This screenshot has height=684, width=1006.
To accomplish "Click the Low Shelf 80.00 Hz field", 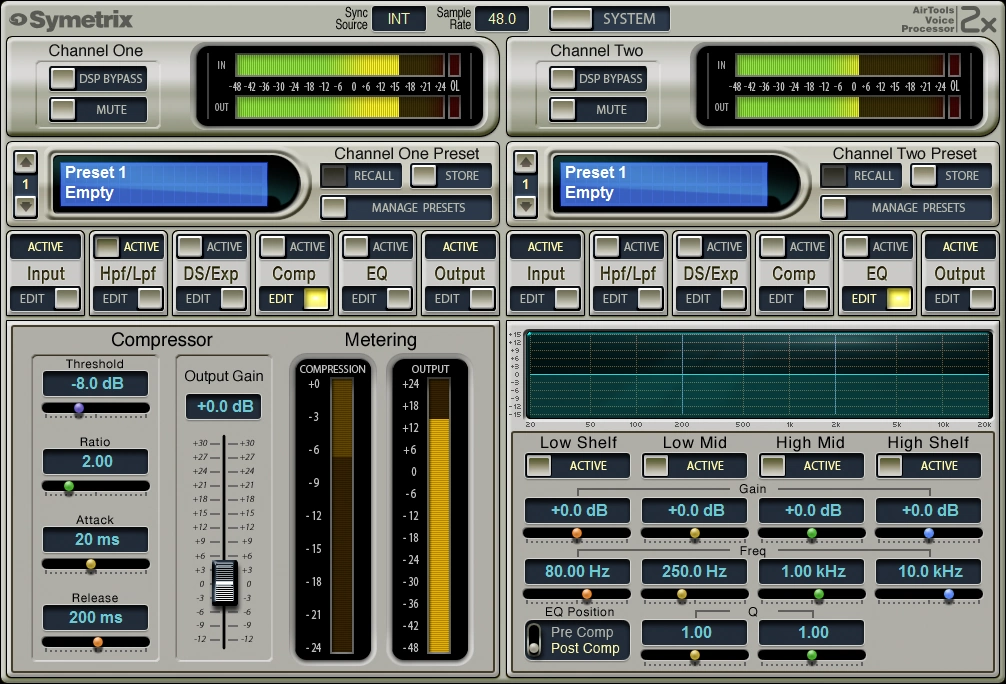I will pos(577,571).
